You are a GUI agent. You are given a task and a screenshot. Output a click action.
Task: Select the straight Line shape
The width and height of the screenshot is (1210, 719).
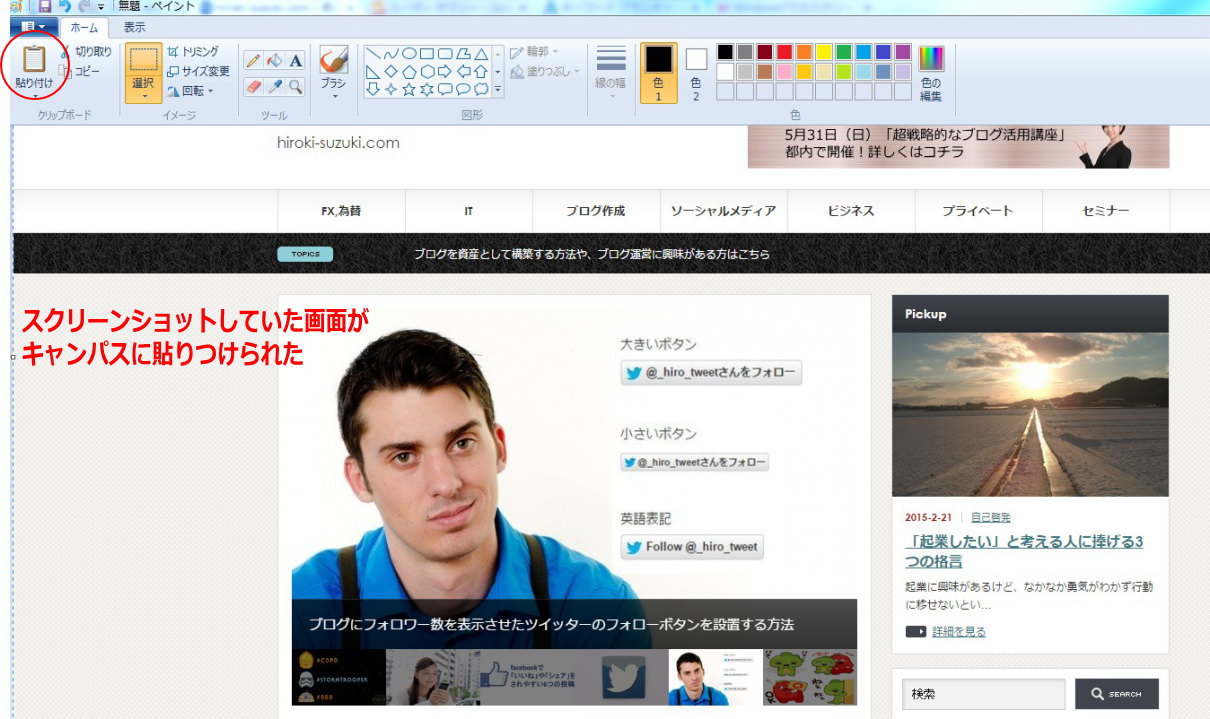373,53
